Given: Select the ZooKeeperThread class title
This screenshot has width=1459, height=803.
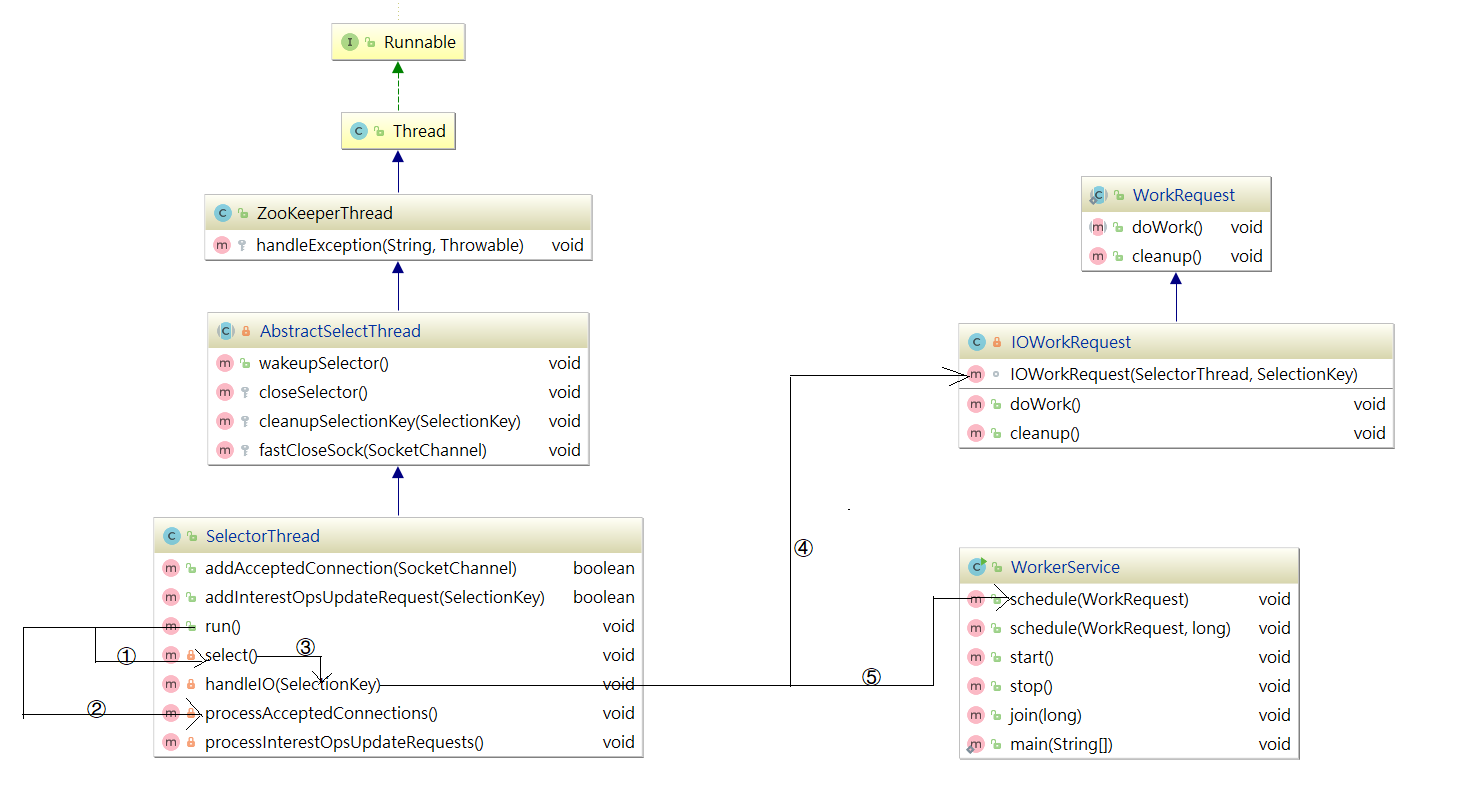Looking at the screenshot, I should 325,213.
